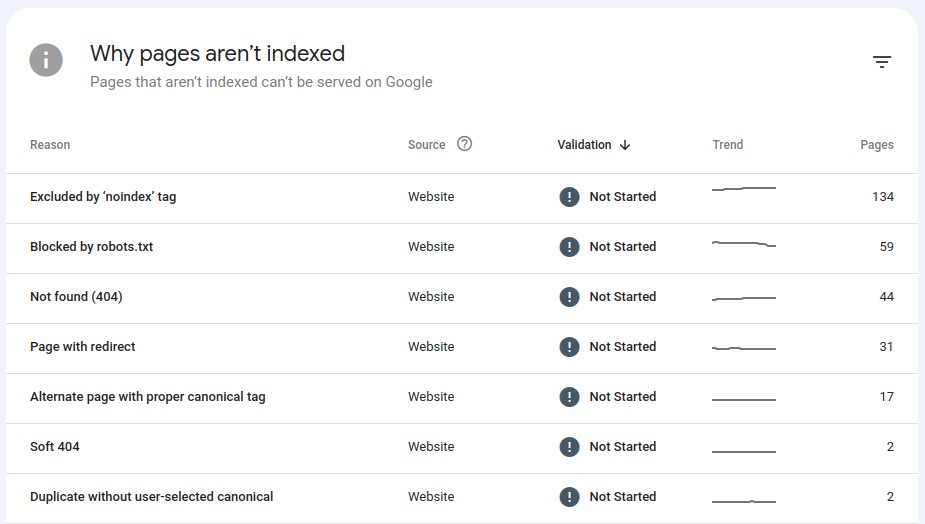Sort table by Validation column header
Image resolution: width=925 pixels, height=524 pixels.
[x=584, y=145]
